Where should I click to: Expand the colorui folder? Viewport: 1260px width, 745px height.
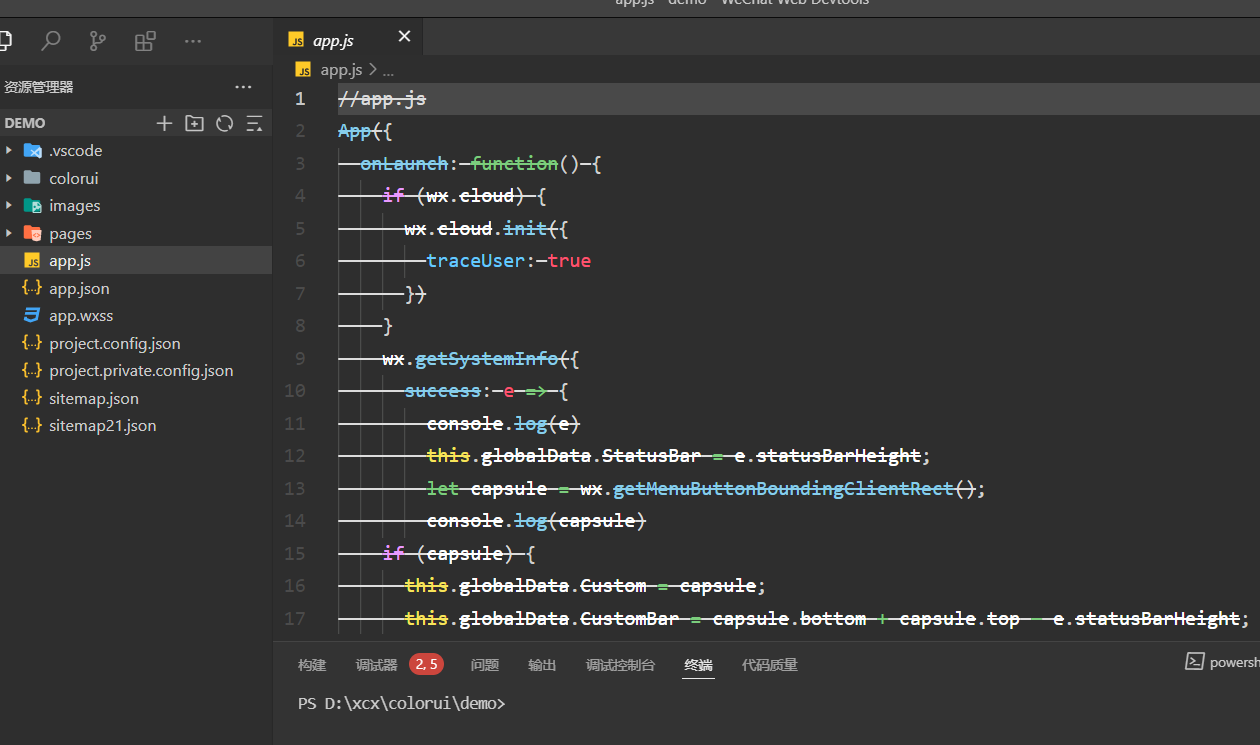tap(9, 178)
